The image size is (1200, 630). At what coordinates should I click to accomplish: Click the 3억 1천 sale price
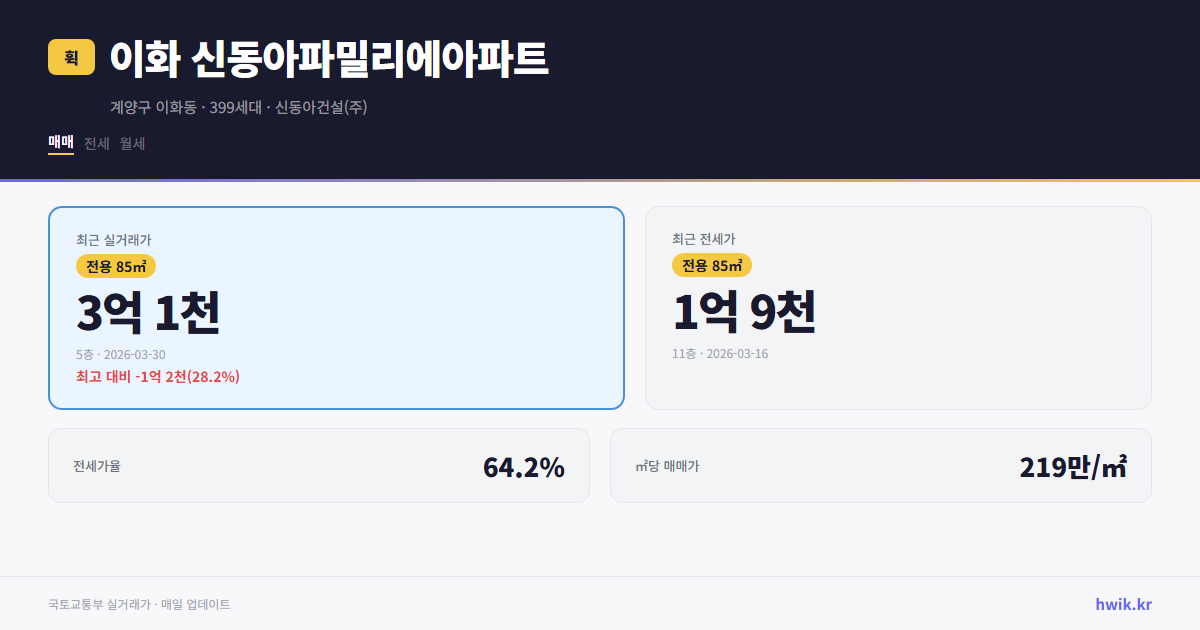point(148,312)
